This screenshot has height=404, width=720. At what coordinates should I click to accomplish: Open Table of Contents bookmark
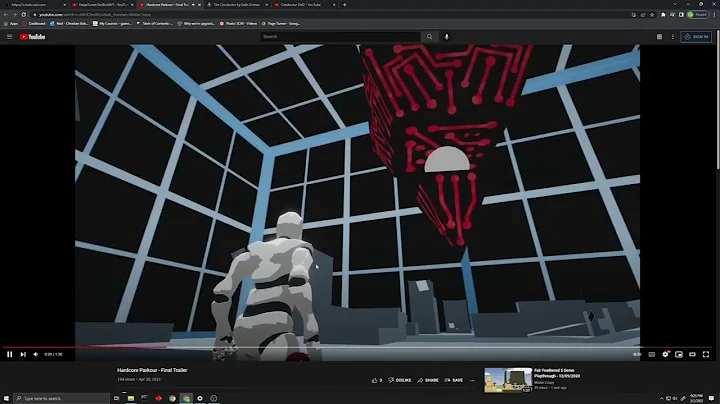155,23
